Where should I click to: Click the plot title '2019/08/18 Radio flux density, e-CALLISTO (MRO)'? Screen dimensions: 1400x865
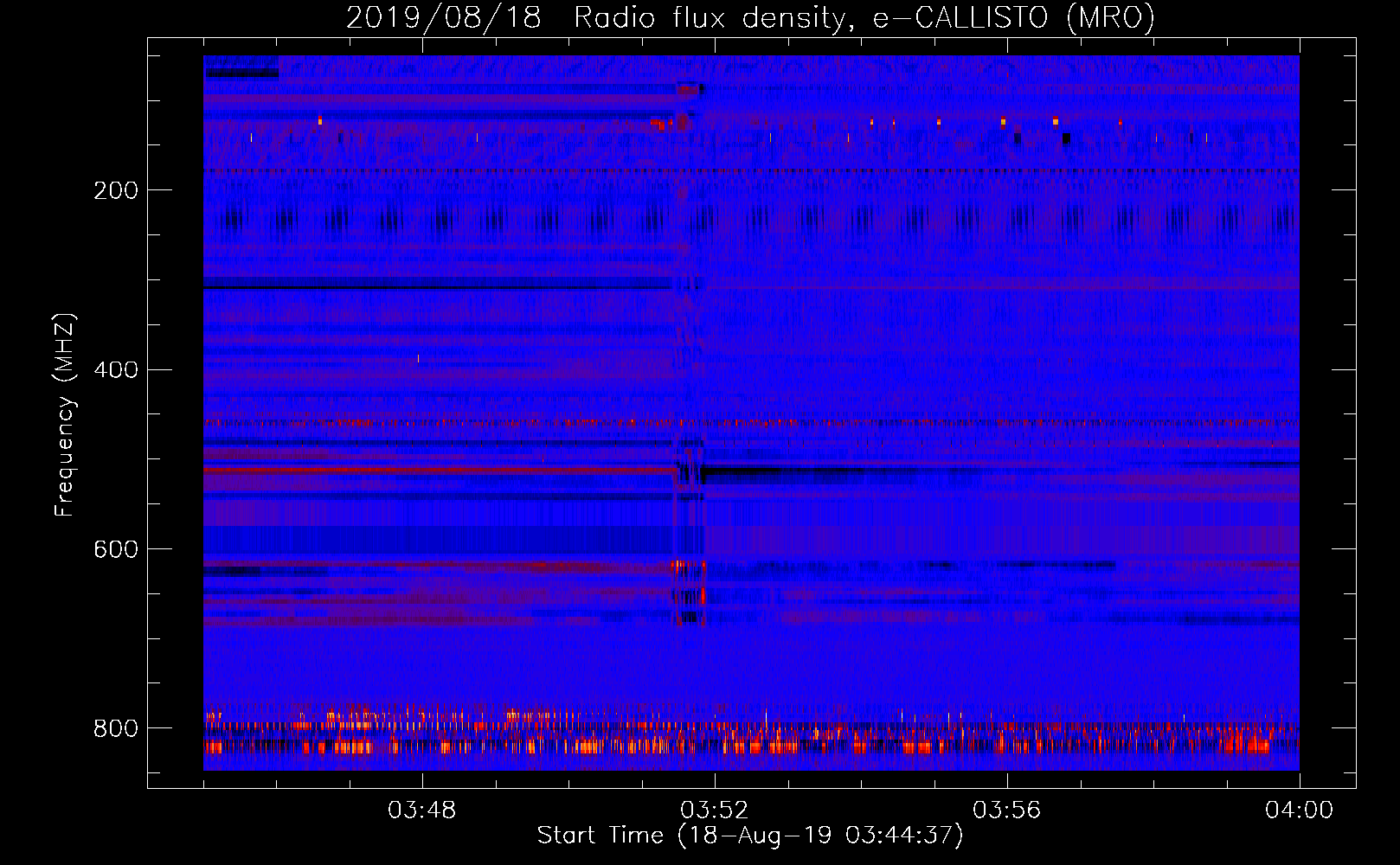point(750,17)
